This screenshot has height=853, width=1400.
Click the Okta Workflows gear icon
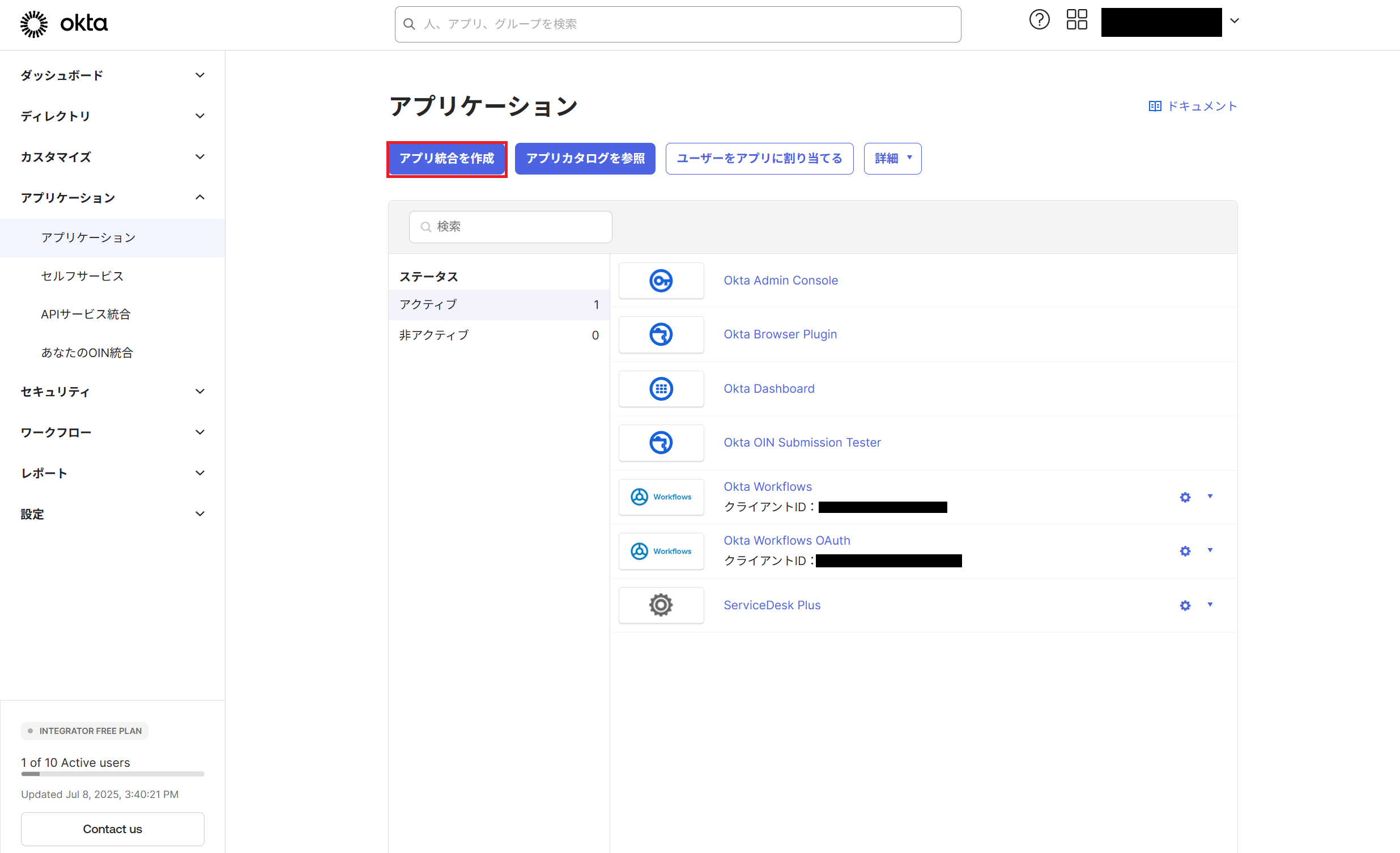tap(1185, 497)
